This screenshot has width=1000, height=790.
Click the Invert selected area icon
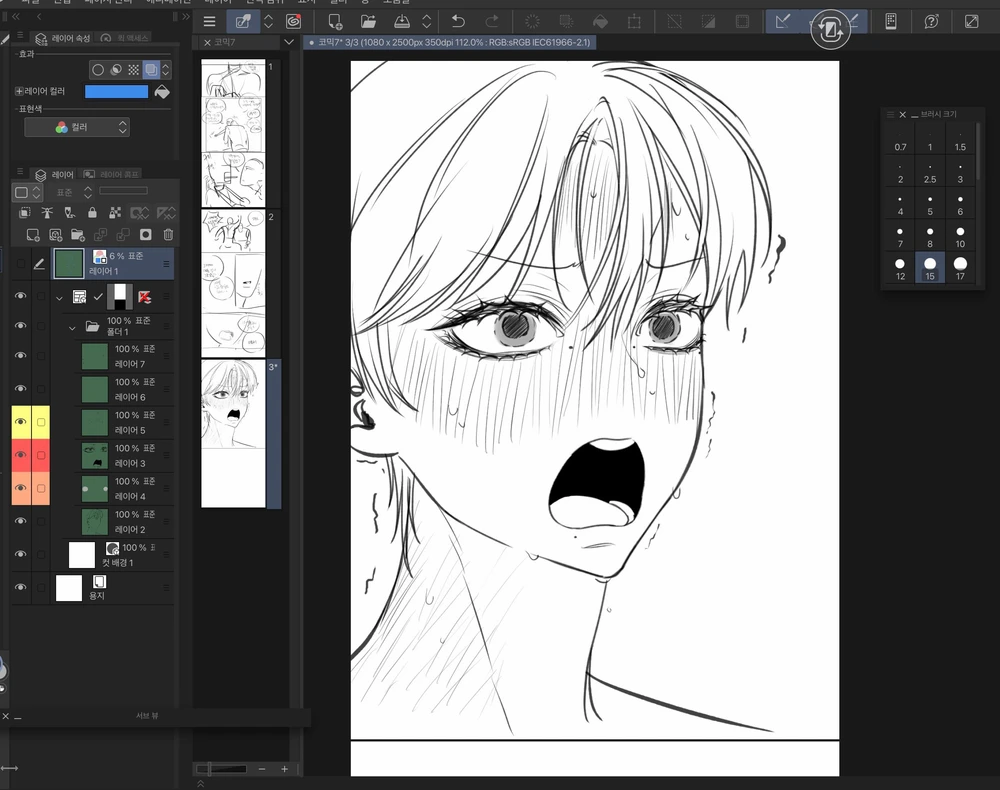(x=708, y=22)
